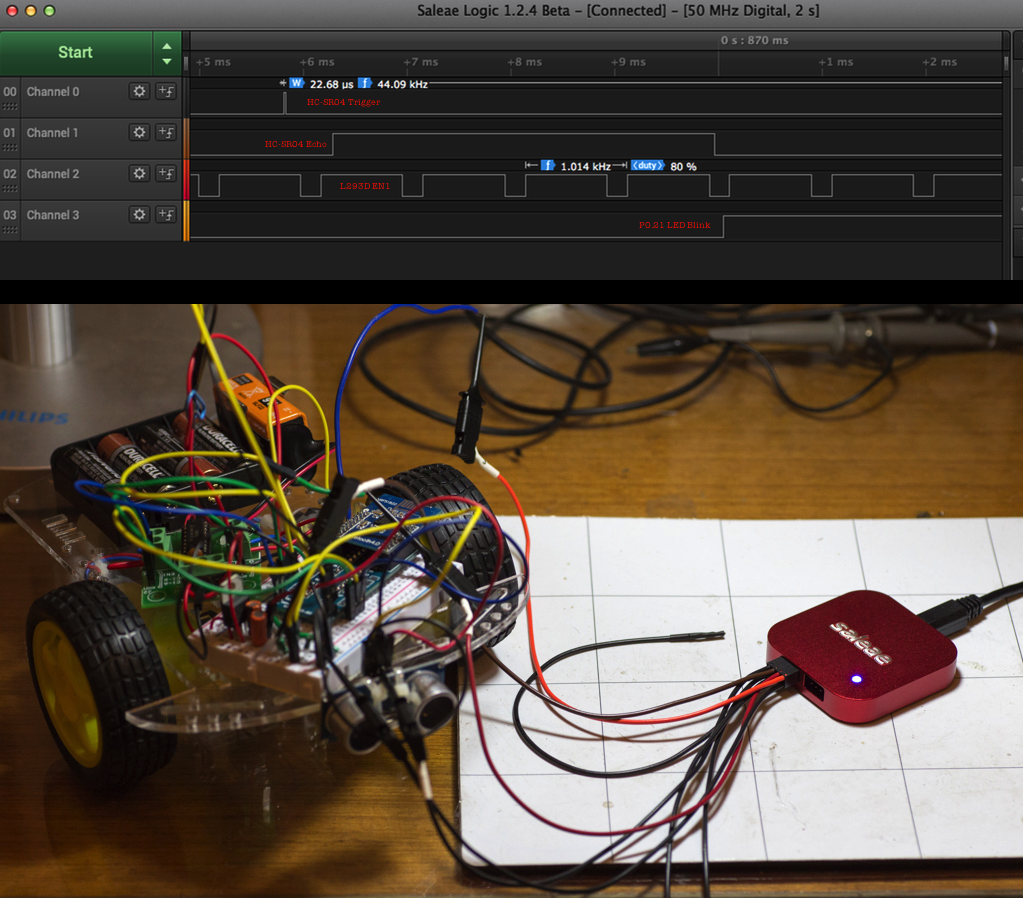Set trigger edge on Channel 3
This screenshot has height=898, width=1023.
[166, 214]
